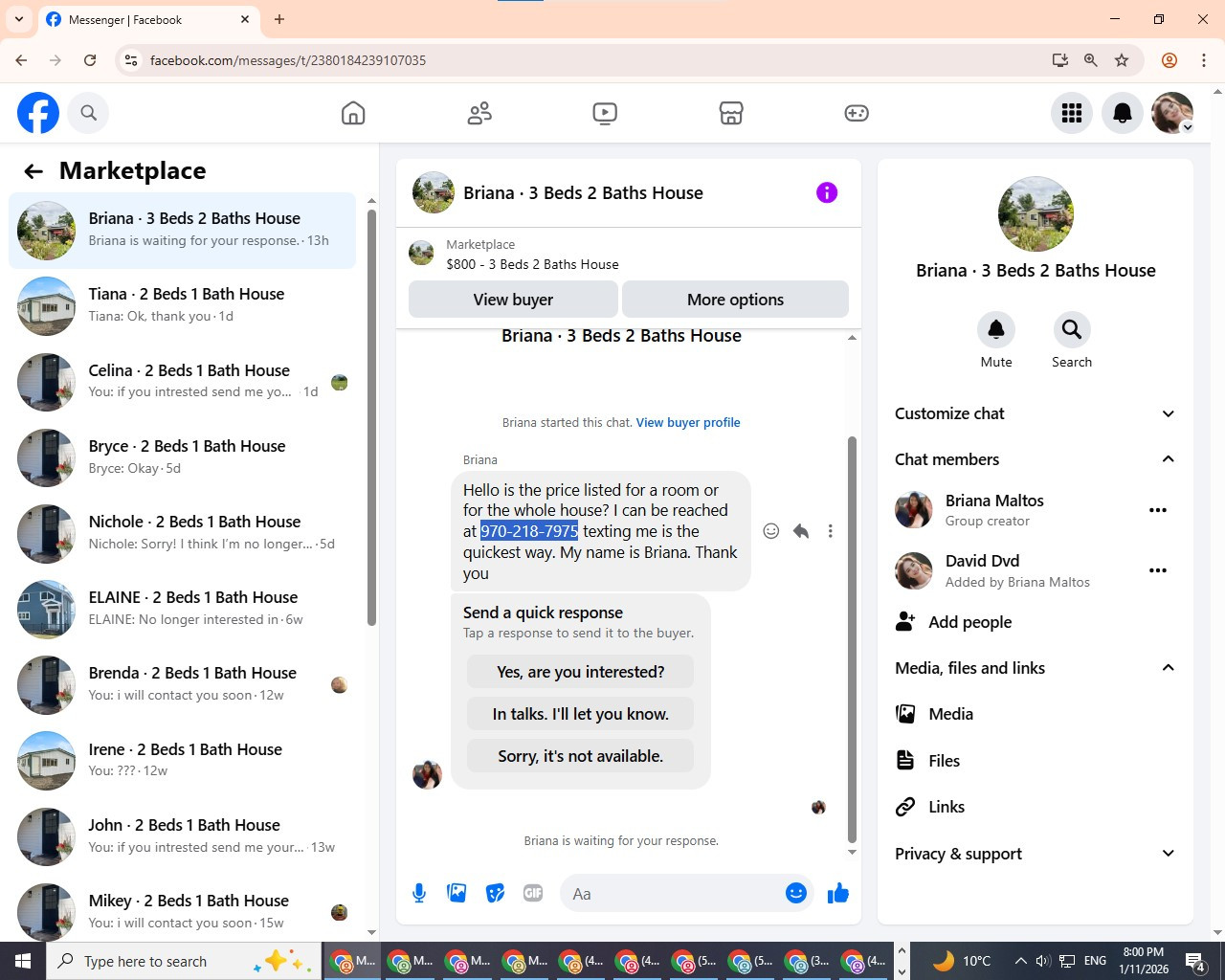
Task: Send quick reply "In talks. I'll let you know."
Action: 580,714
